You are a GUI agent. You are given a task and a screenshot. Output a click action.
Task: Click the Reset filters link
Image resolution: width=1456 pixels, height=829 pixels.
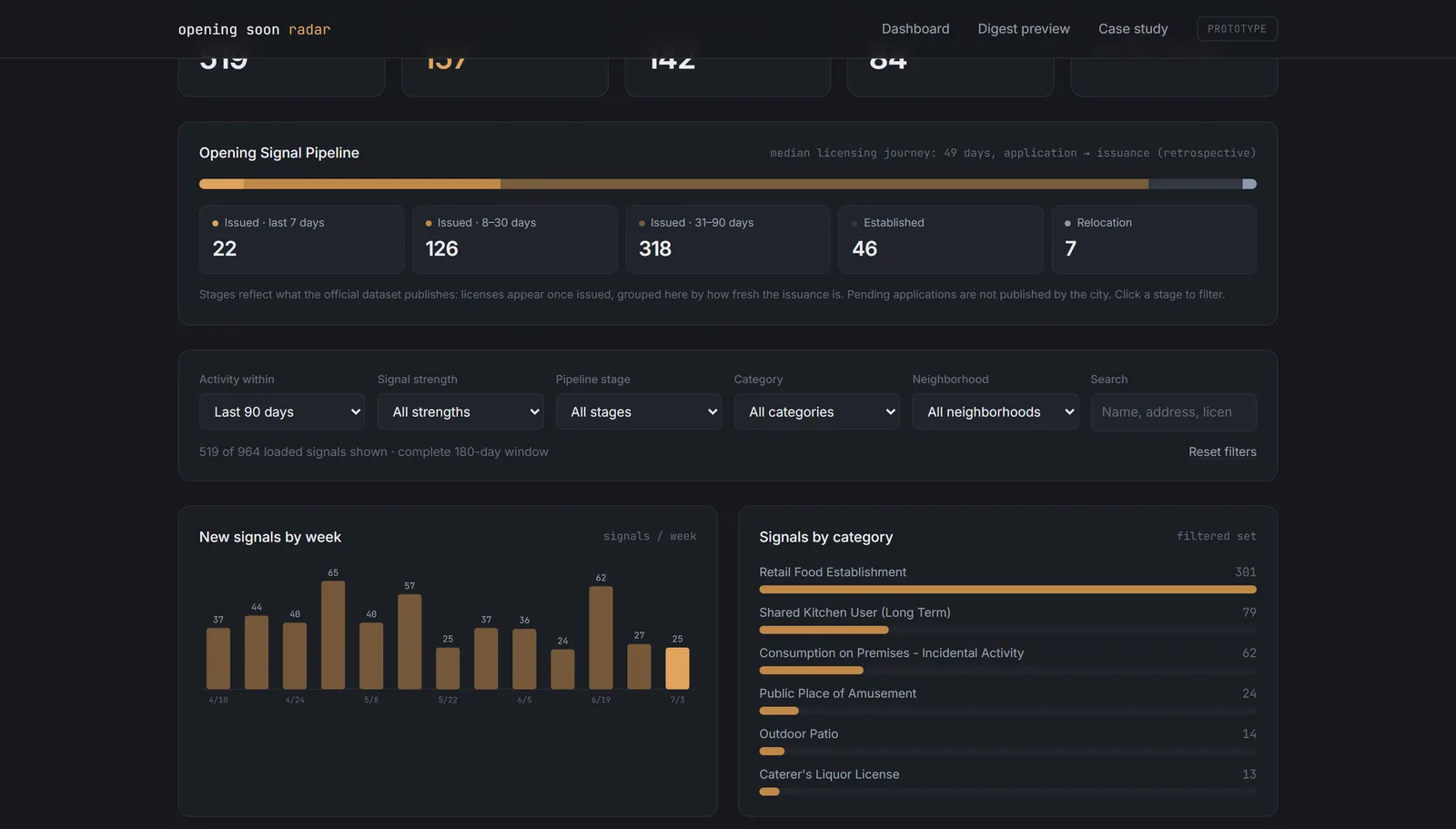pos(1222,452)
